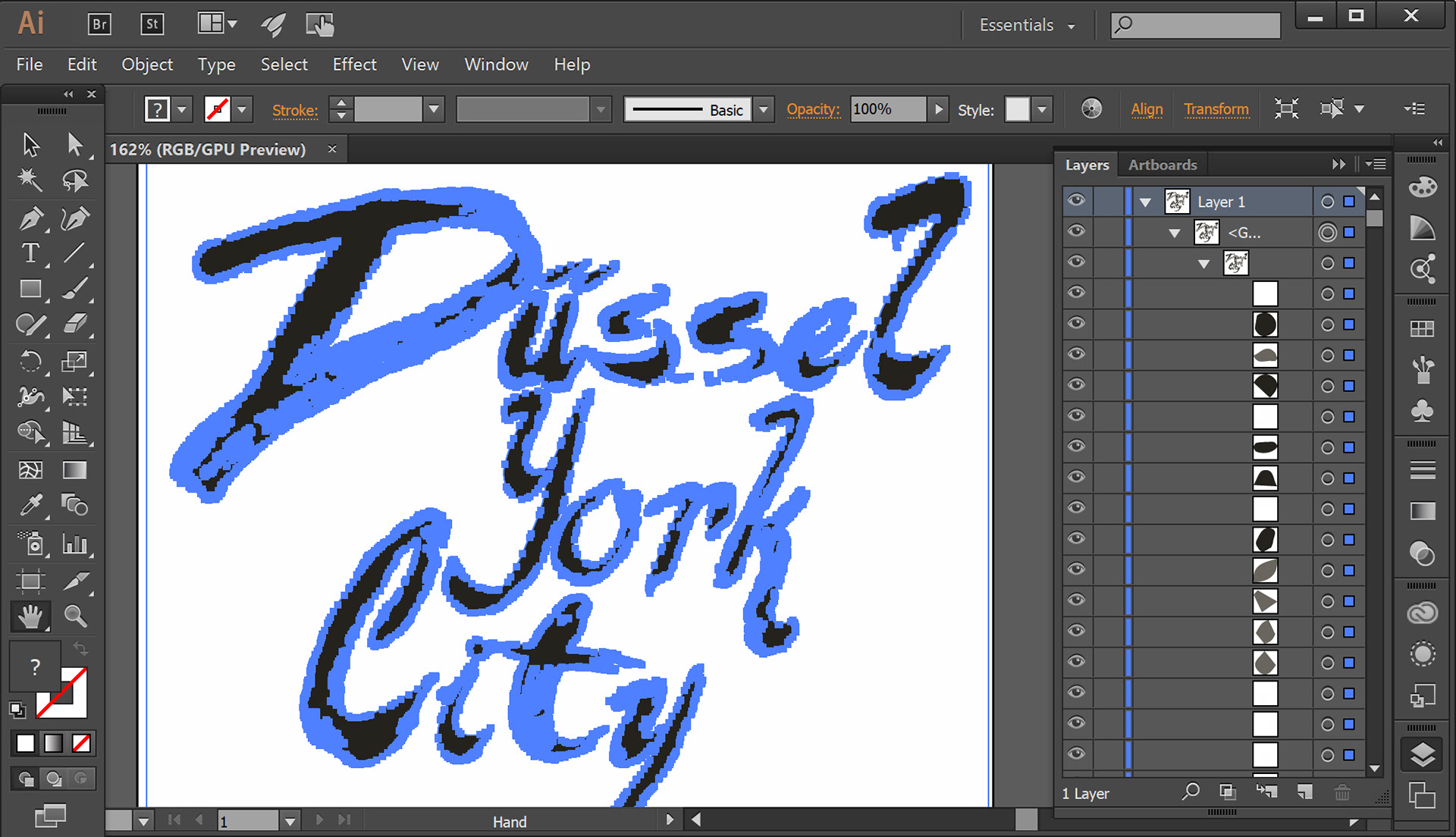This screenshot has width=1456, height=837.
Task: Open the Essentials workspace dropdown
Action: (x=1027, y=25)
